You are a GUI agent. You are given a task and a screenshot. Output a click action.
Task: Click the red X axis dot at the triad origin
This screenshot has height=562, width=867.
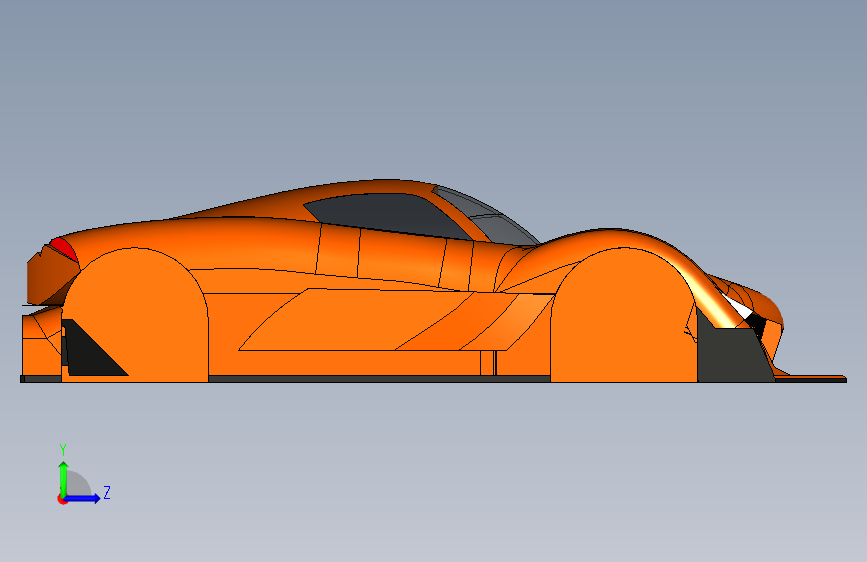coord(61,499)
